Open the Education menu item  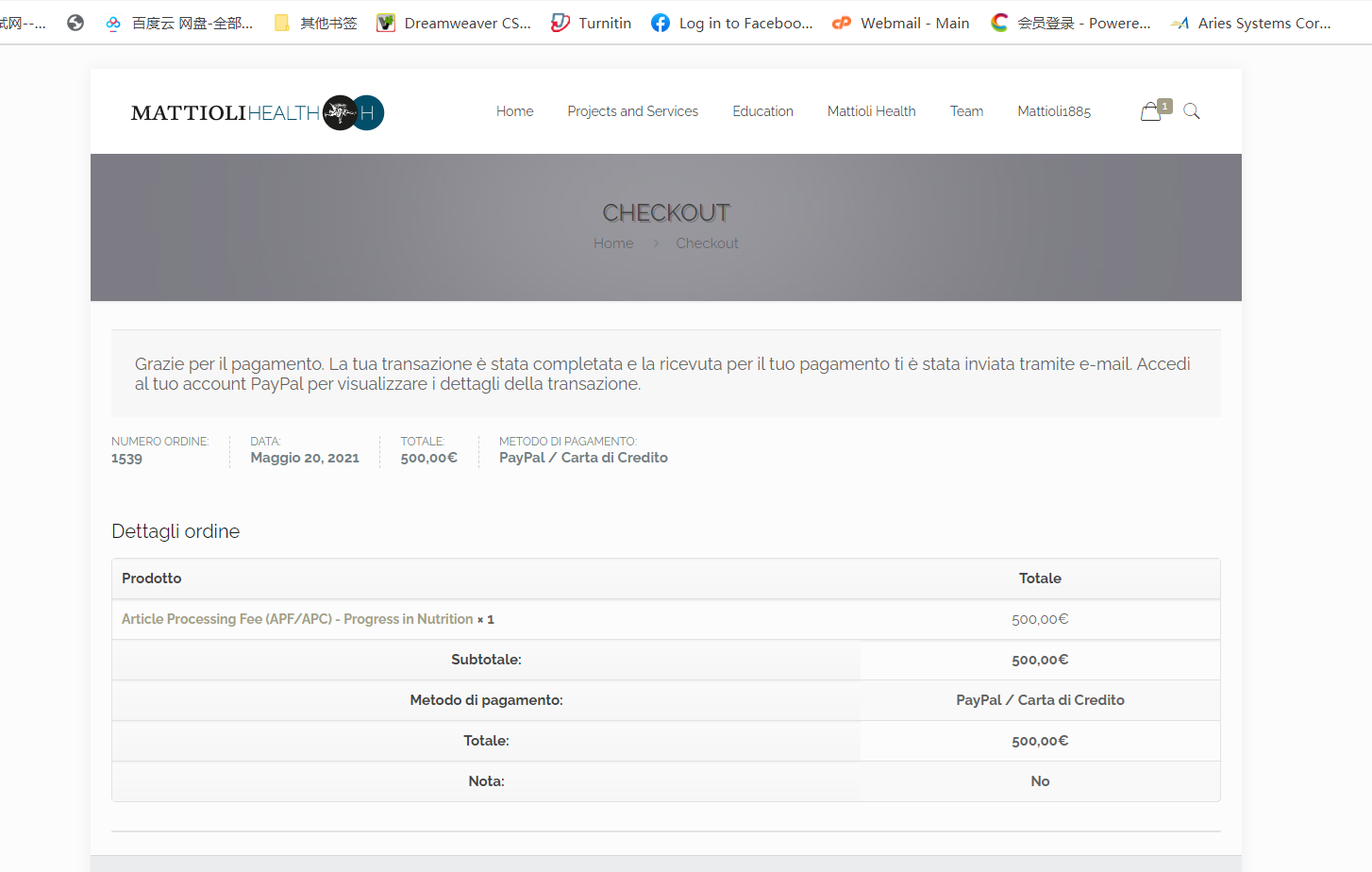coord(762,111)
